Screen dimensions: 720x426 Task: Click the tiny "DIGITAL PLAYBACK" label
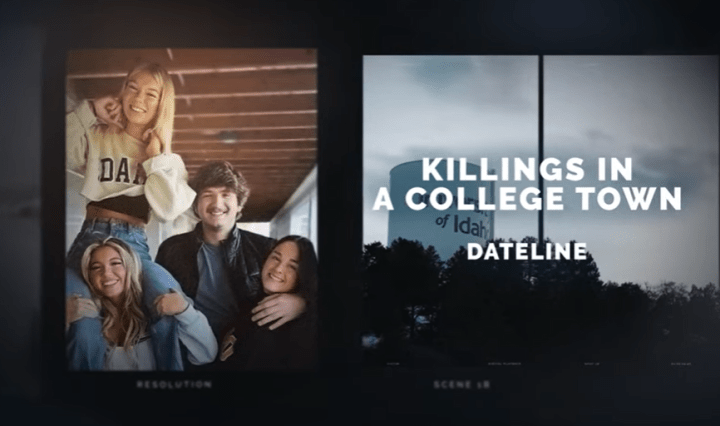coord(504,364)
